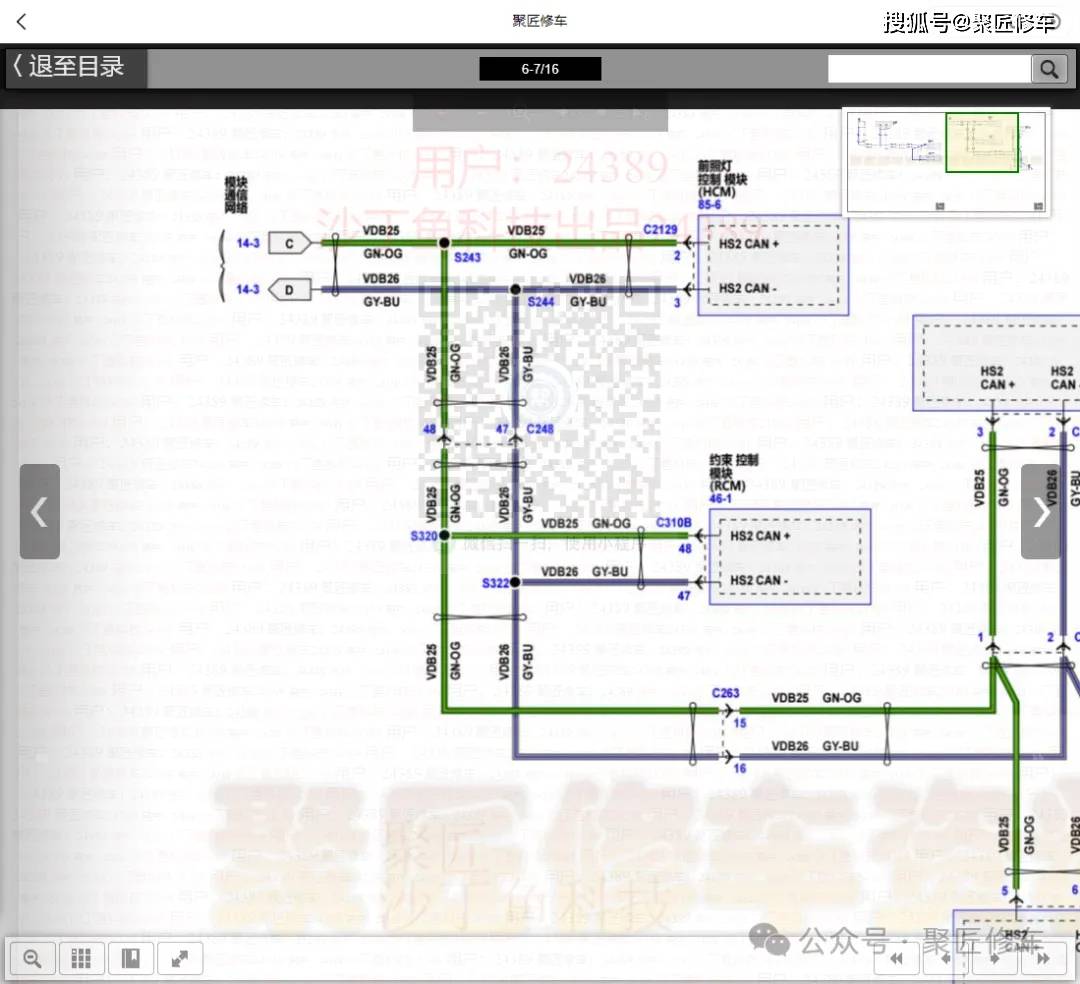1080x984 pixels.
Task: Toggle fullscreen with expand arrows icon
Action: pos(180,959)
